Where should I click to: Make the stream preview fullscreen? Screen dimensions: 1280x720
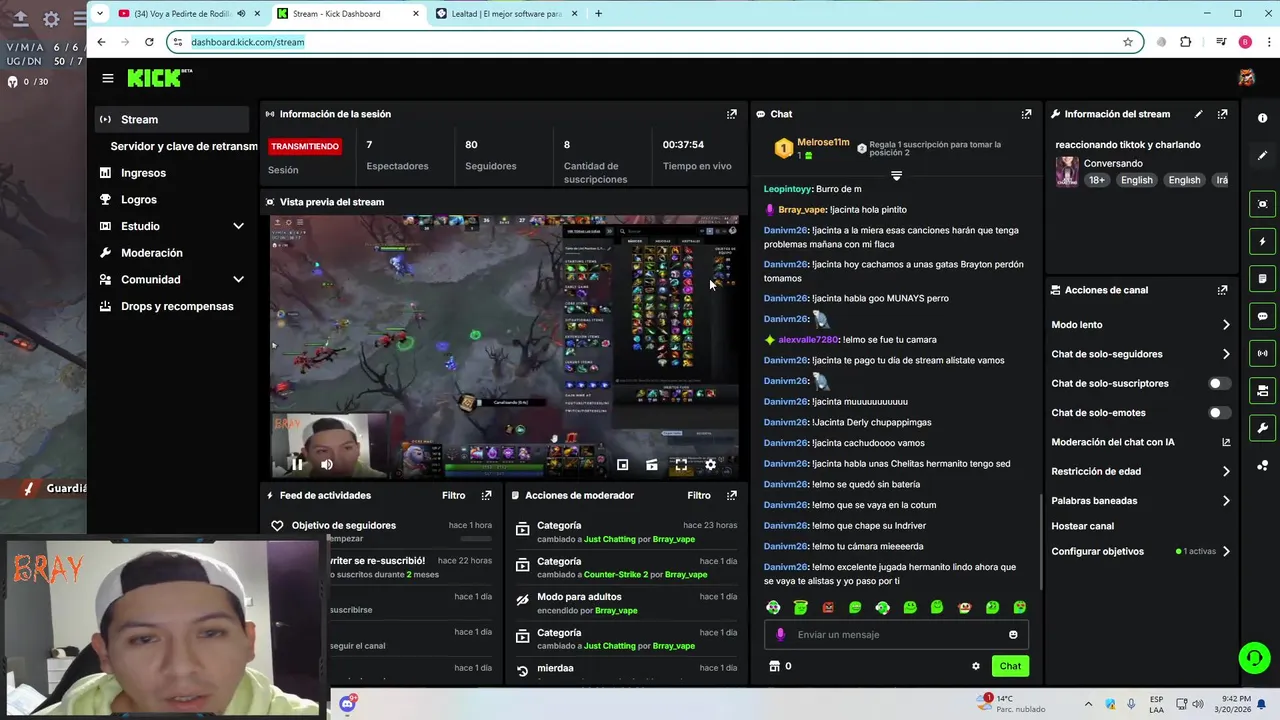(681, 464)
